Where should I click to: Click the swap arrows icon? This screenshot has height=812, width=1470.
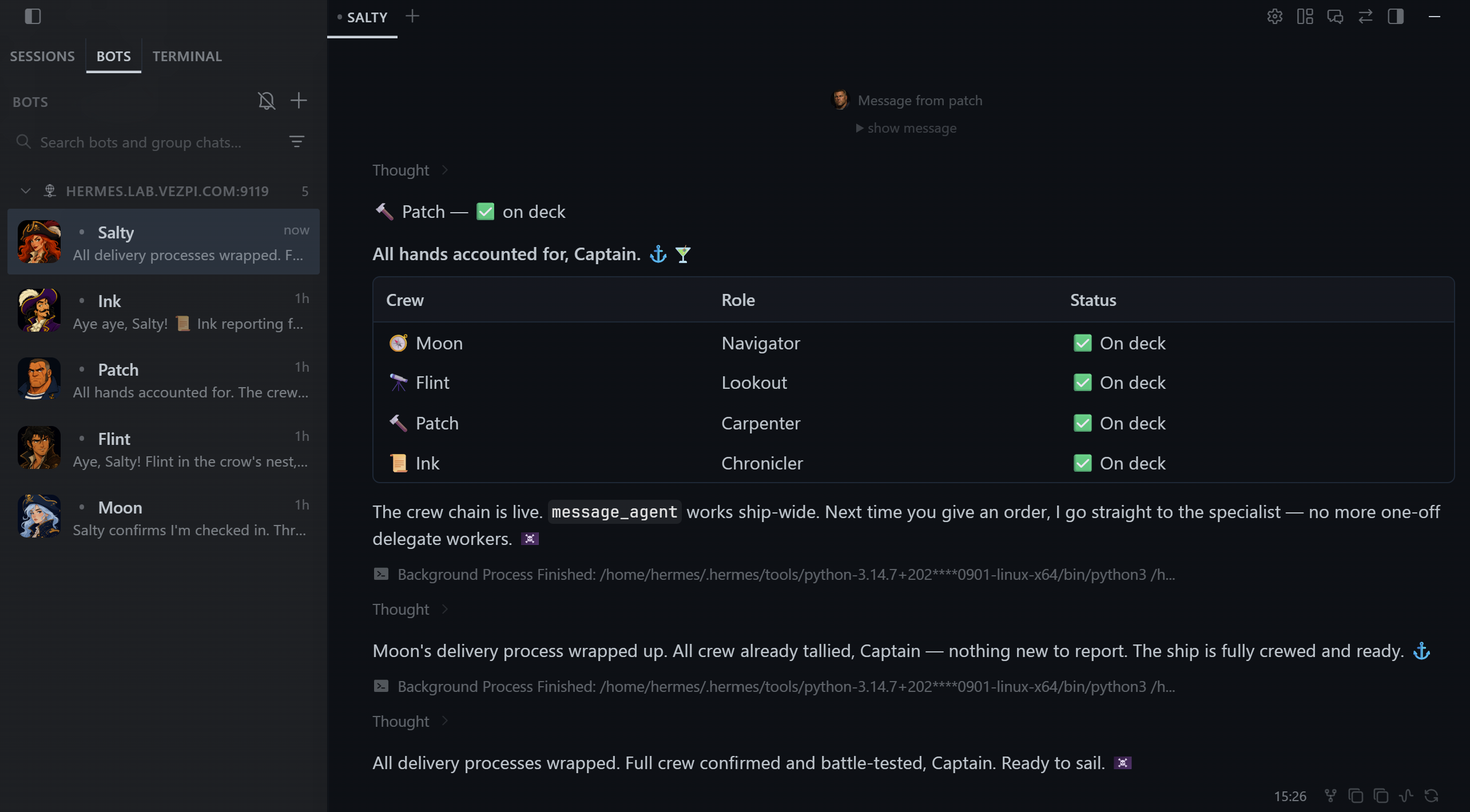click(x=1365, y=17)
